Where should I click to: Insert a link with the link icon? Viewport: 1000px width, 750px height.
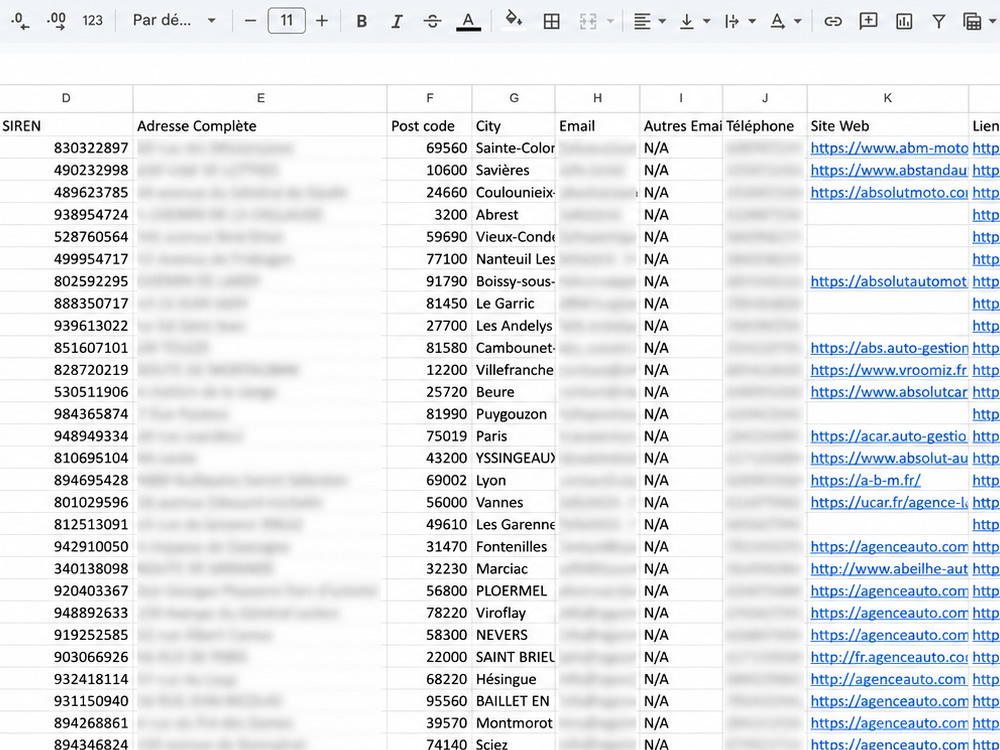[832, 21]
